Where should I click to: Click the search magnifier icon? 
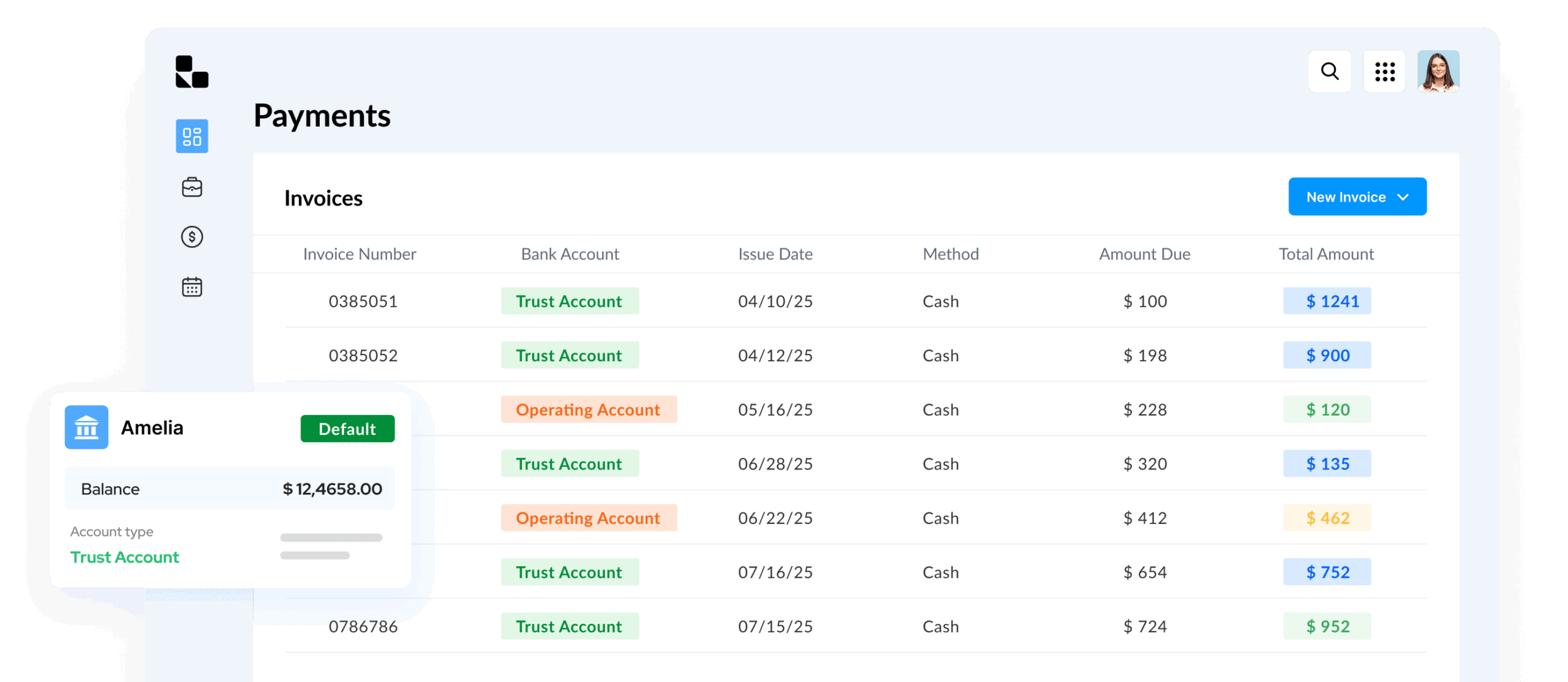click(1329, 72)
